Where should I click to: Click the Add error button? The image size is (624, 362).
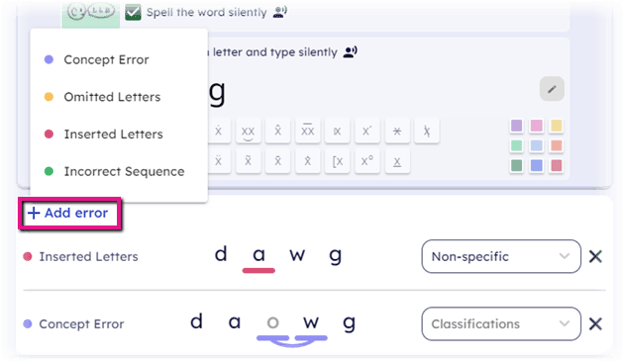tap(70, 213)
